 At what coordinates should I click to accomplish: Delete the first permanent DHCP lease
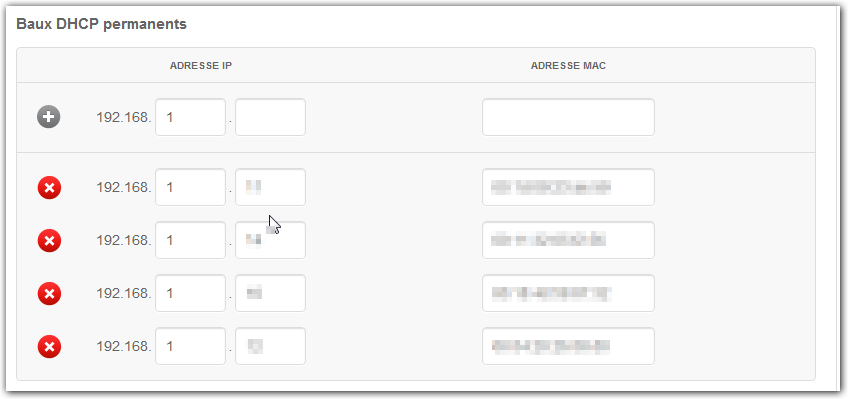[x=49, y=188]
